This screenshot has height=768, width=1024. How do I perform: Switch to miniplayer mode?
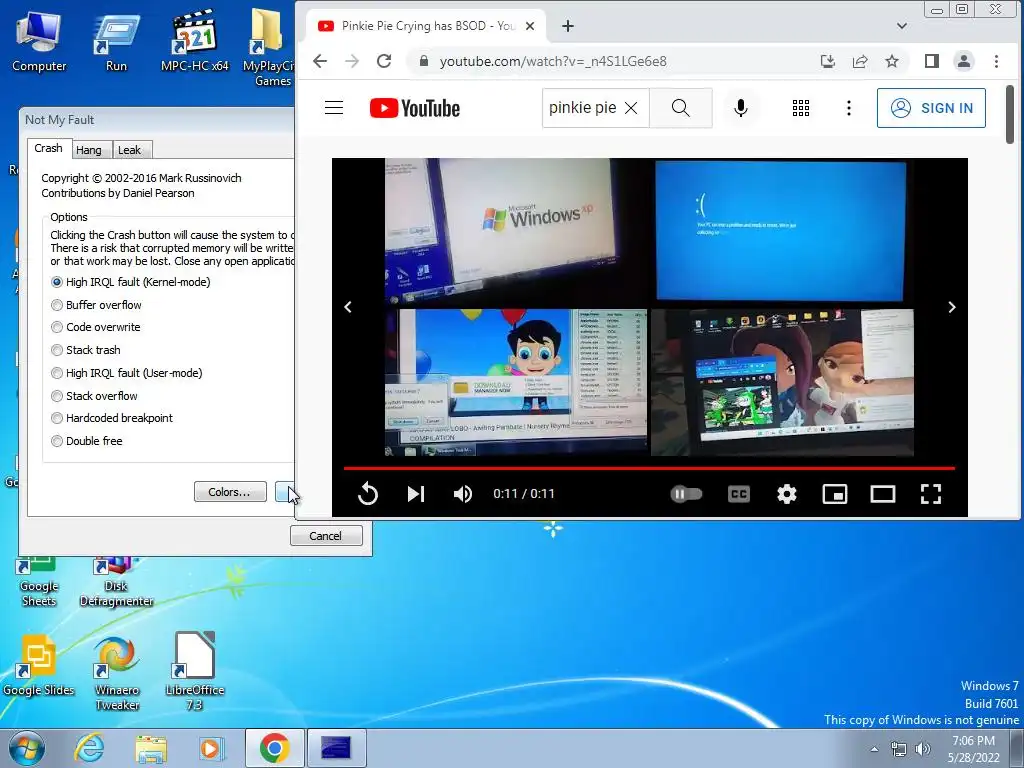(835, 494)
